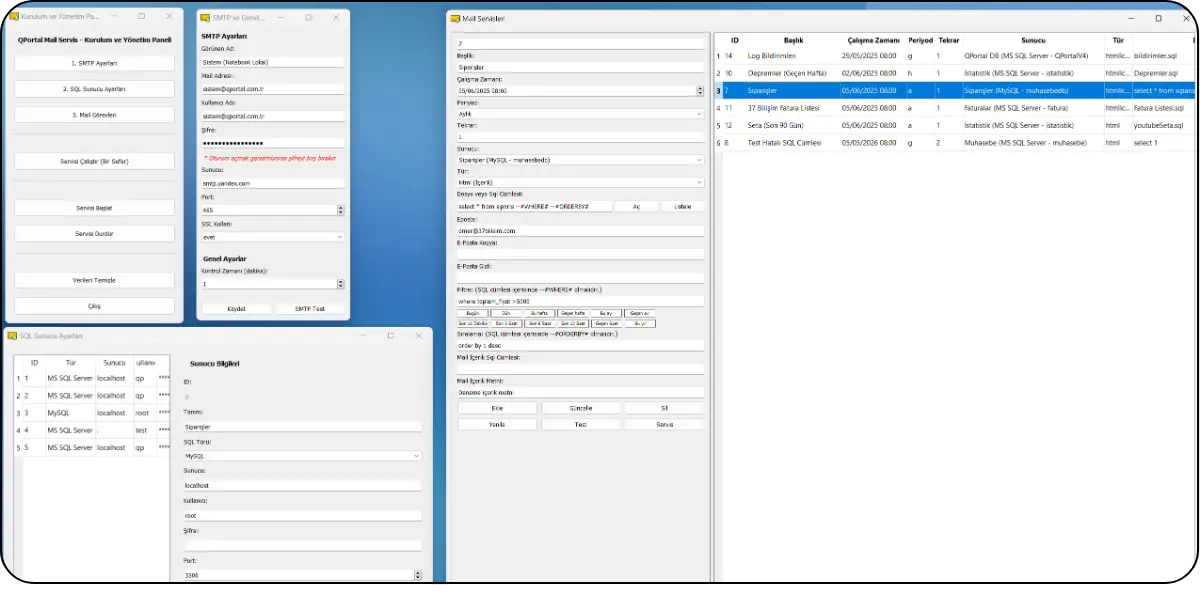Click 'Verileri Temizle' button
1200x600 pixels.
pos(95,280)
